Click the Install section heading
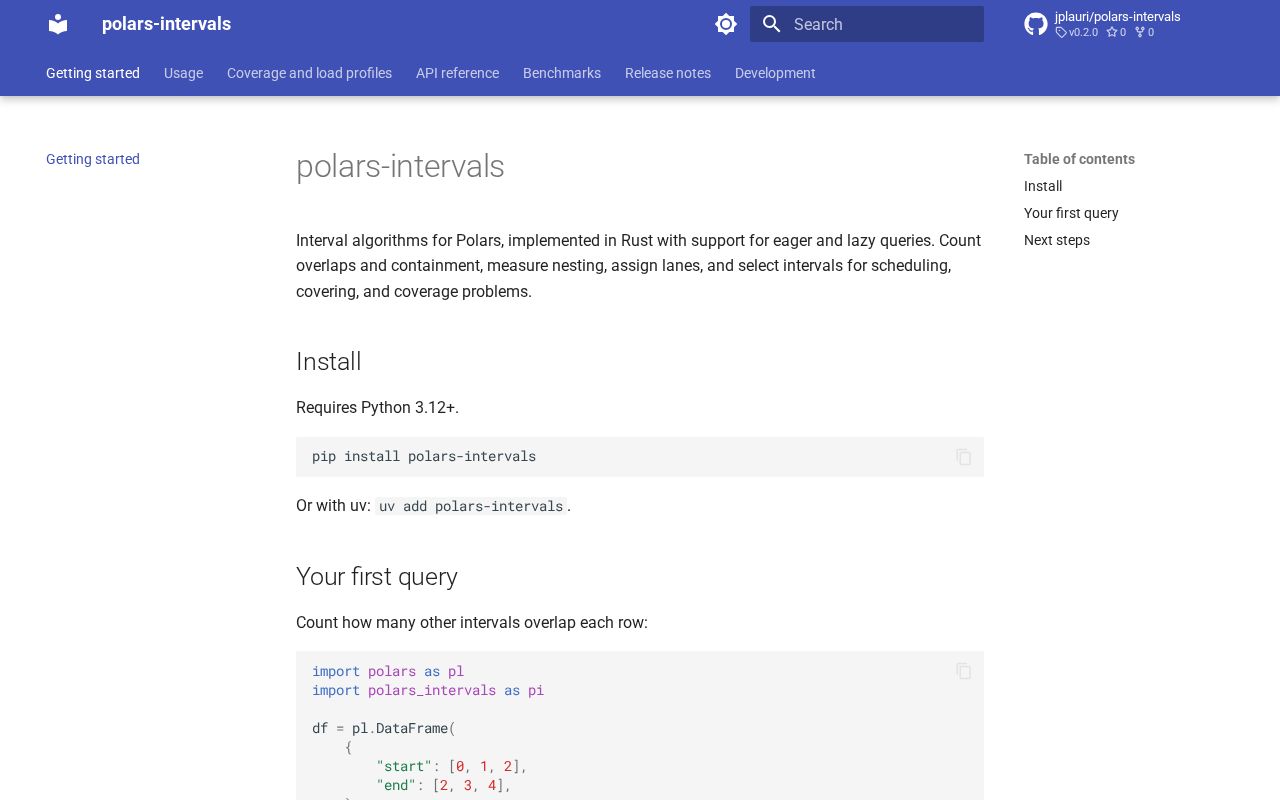 pyautogui.click(x=328, y=361)
